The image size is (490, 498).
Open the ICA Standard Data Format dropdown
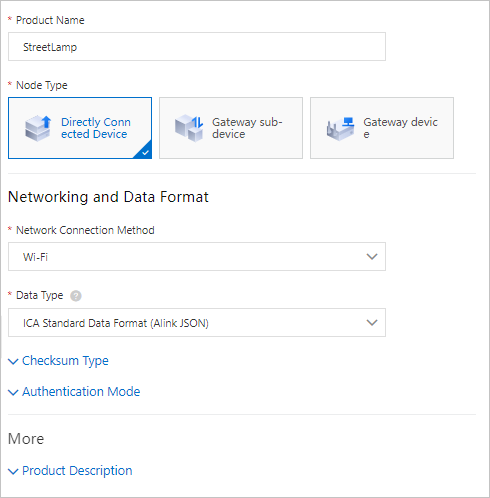197,323
